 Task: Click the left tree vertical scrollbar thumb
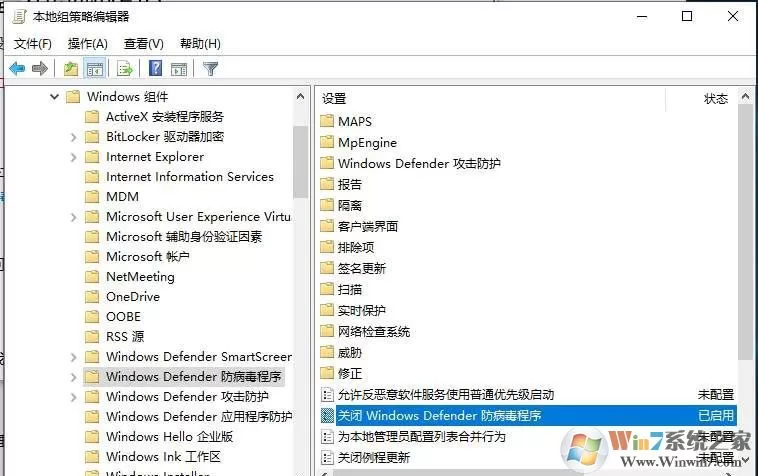300,162
